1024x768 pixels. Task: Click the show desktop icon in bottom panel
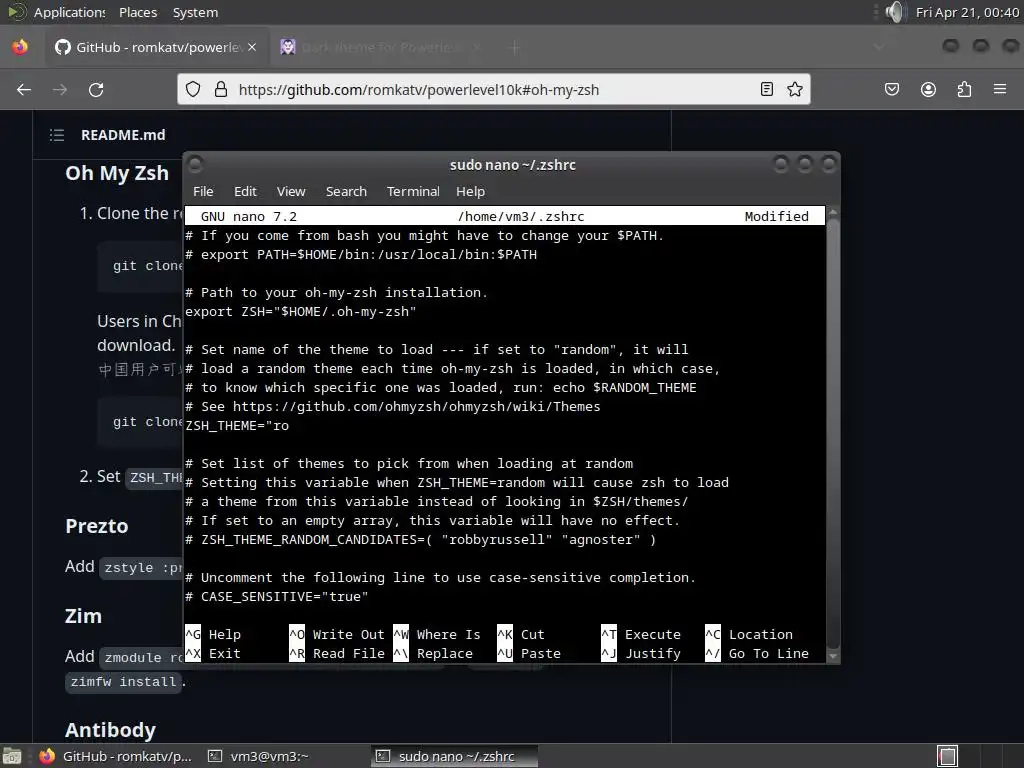coord(12,756)
